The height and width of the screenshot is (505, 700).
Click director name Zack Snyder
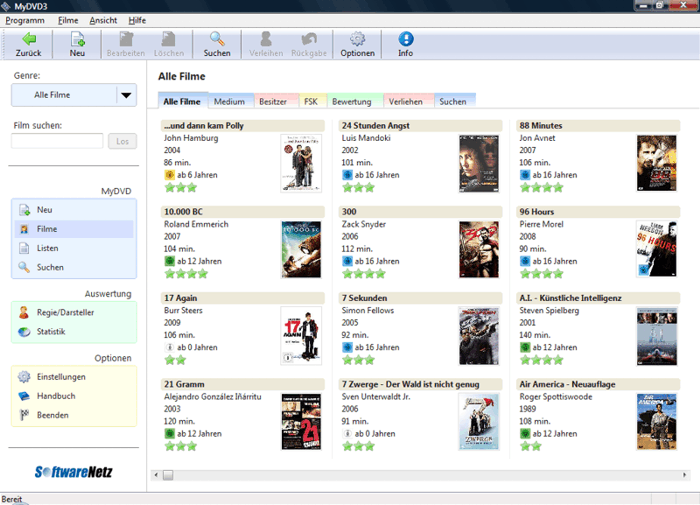click(364, 224)
